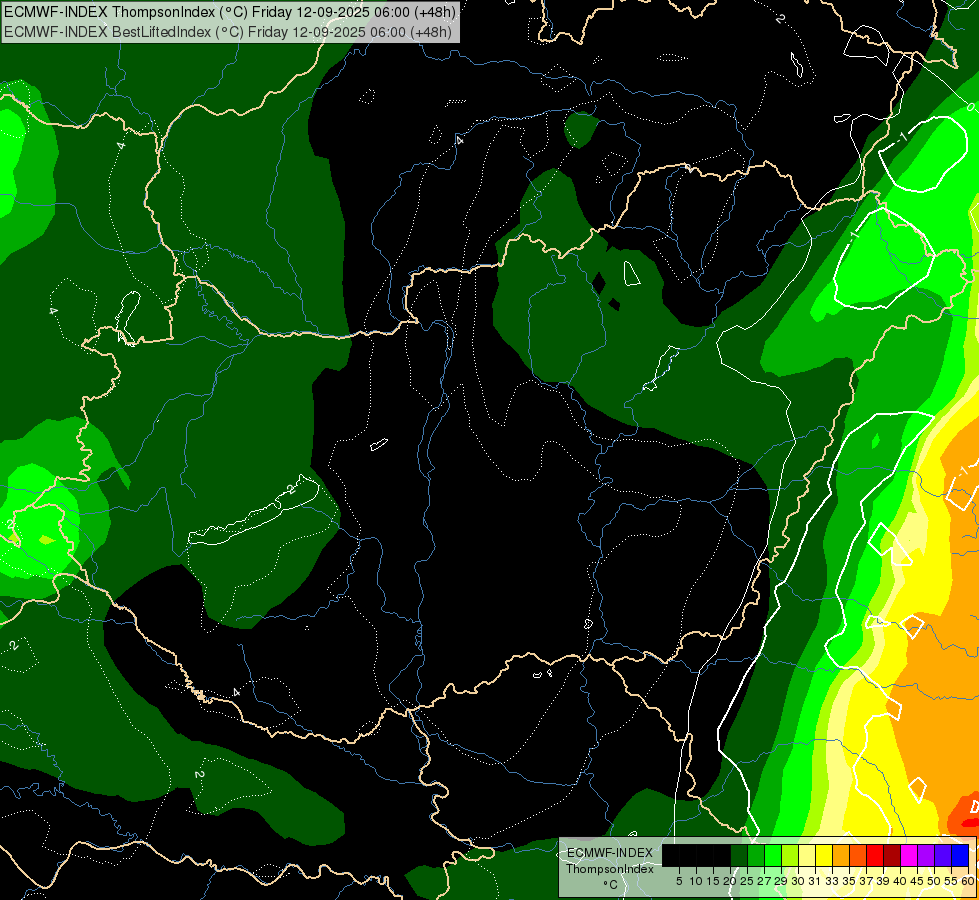Click the legend scale value 35

pyautogui.click(x=849, y=881)
